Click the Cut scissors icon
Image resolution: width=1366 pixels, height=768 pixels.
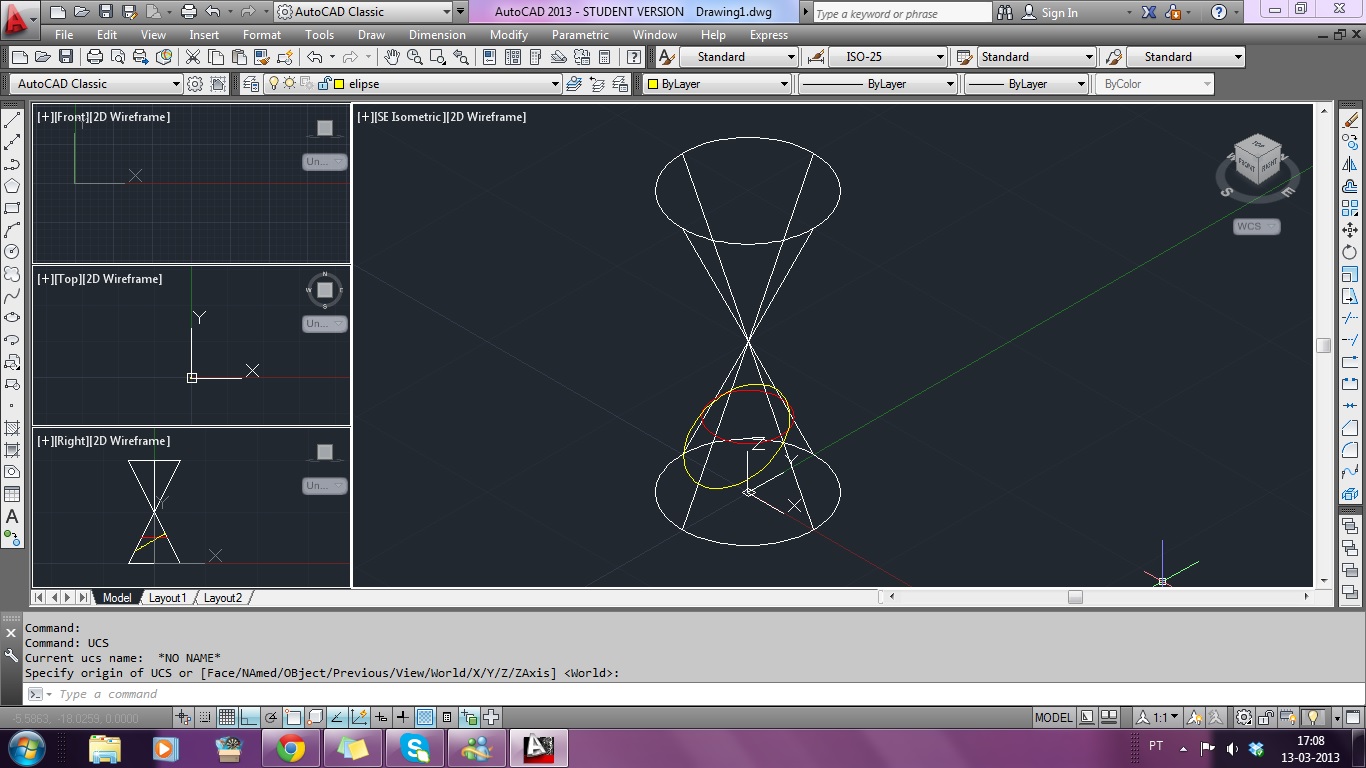(x=192, y=57)
